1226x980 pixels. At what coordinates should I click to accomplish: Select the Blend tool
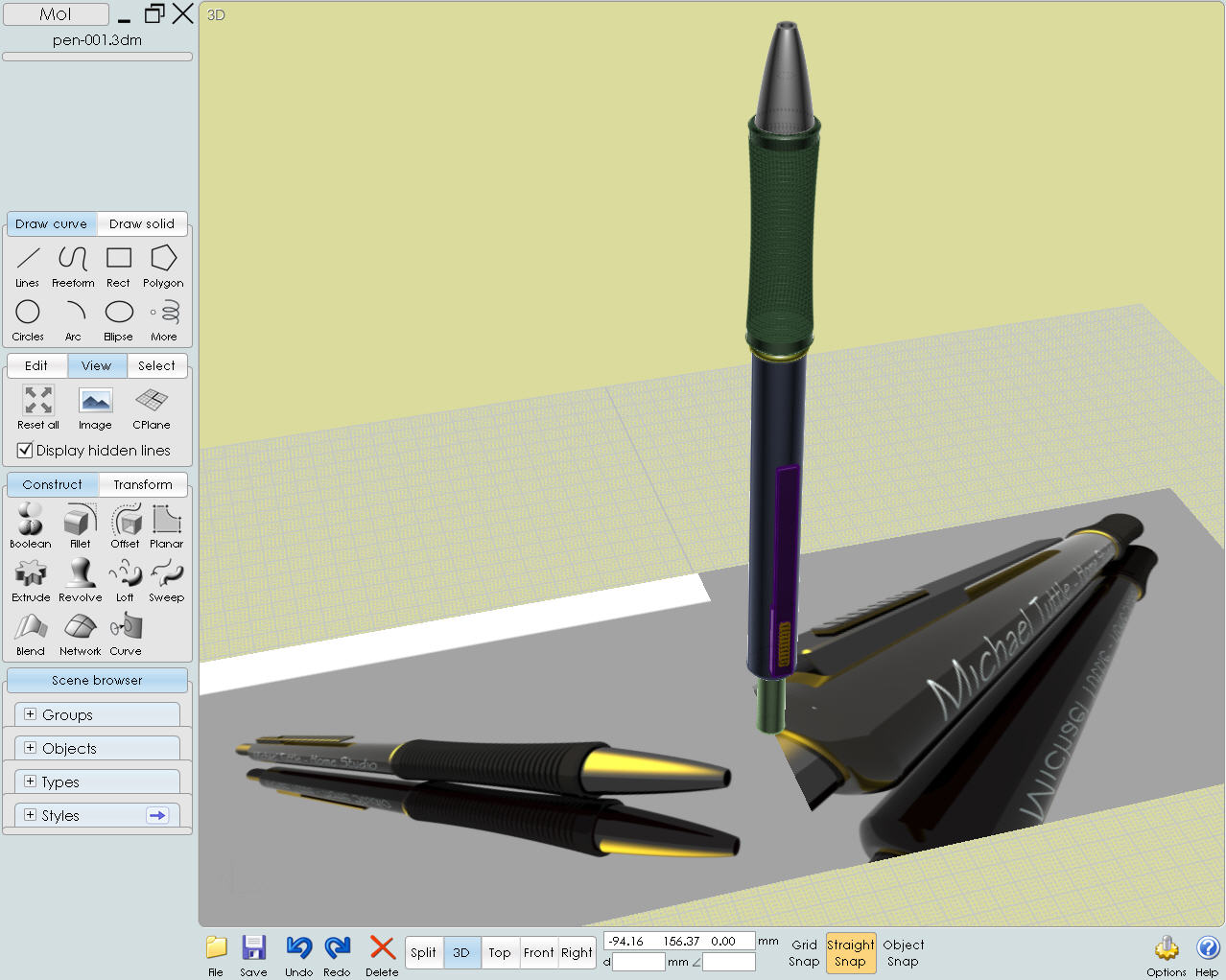point(31,633)
